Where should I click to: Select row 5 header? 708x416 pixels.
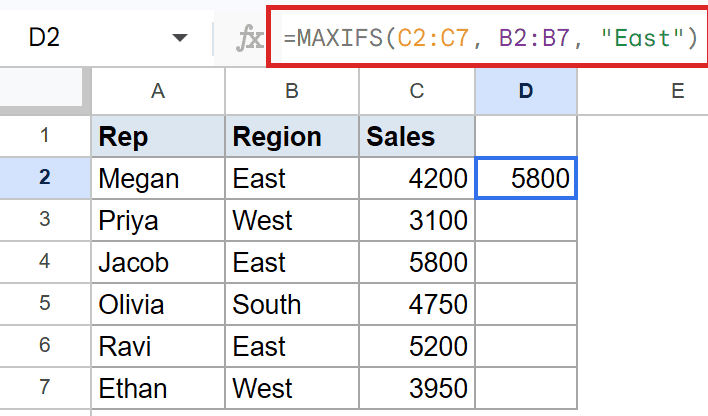click(x=45, y=304)
